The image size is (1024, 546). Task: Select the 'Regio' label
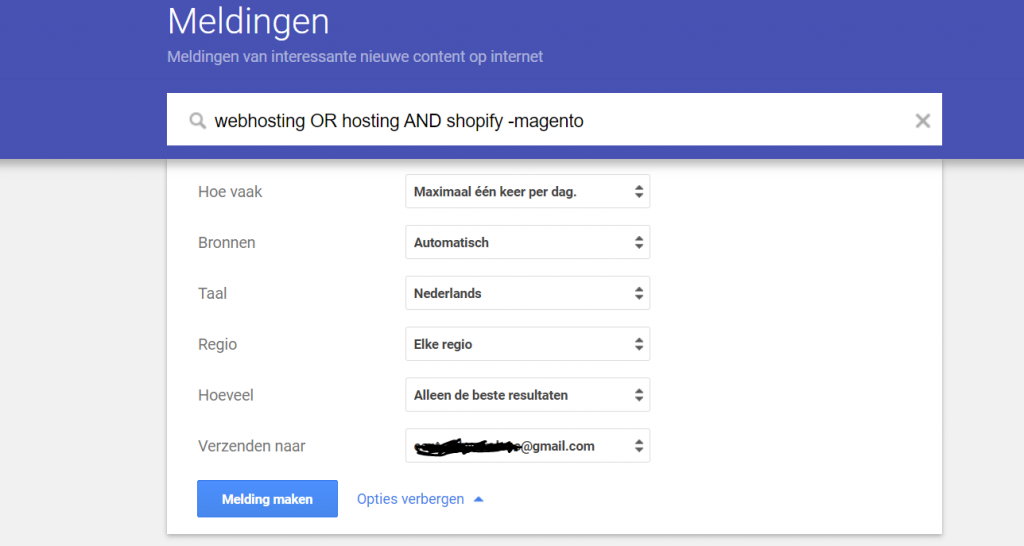coord(218,344)
